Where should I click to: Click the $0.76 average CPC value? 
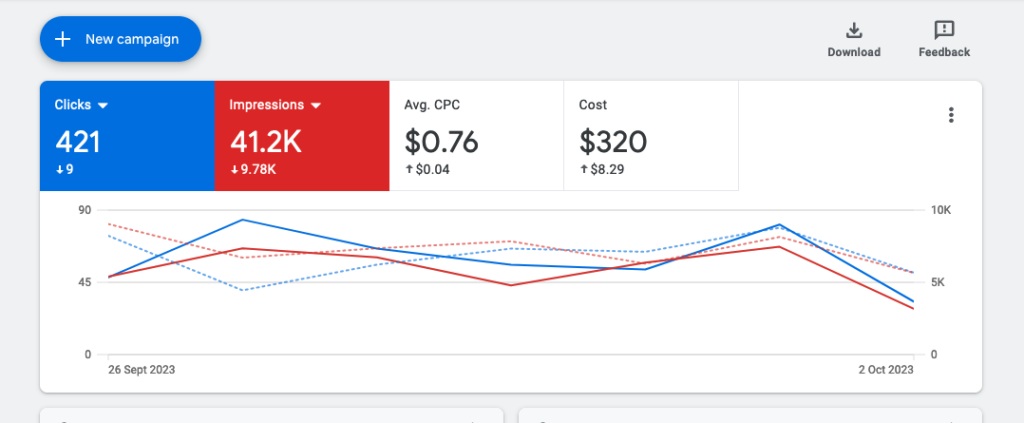point(441,142)
